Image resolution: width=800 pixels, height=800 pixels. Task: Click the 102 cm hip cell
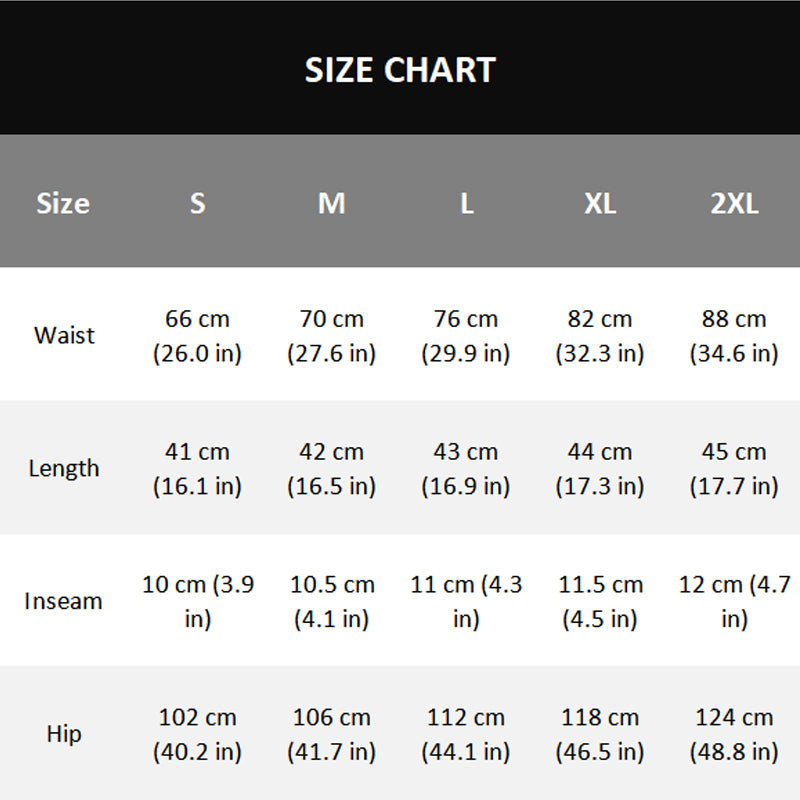(x=197, y=734)
